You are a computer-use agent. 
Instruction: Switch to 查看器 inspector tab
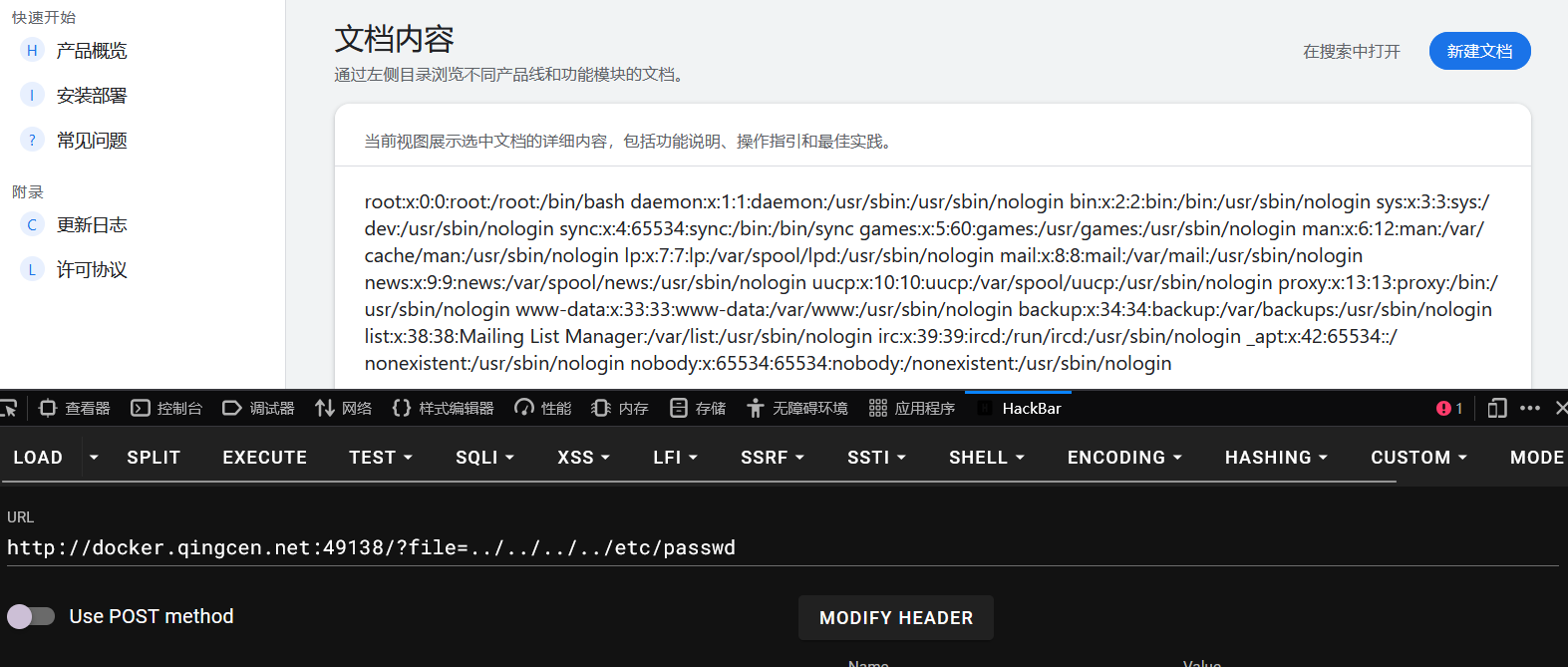coord(75,408)
